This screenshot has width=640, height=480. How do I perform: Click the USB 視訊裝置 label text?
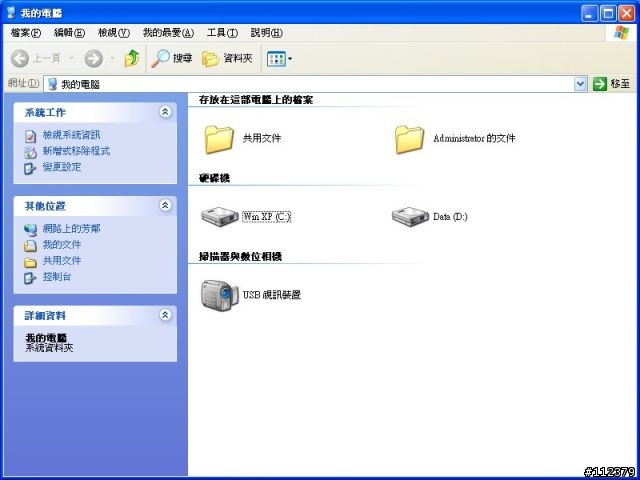click(272, 295)
